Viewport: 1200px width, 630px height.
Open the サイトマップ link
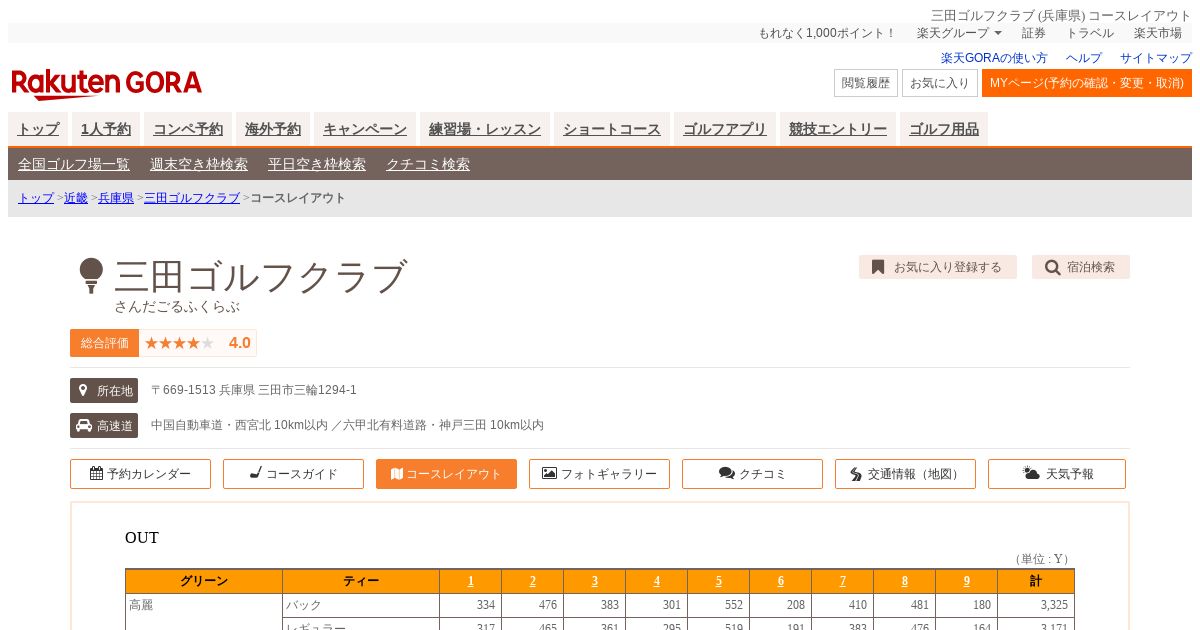pyautogui.click(x=1156, y=58)
